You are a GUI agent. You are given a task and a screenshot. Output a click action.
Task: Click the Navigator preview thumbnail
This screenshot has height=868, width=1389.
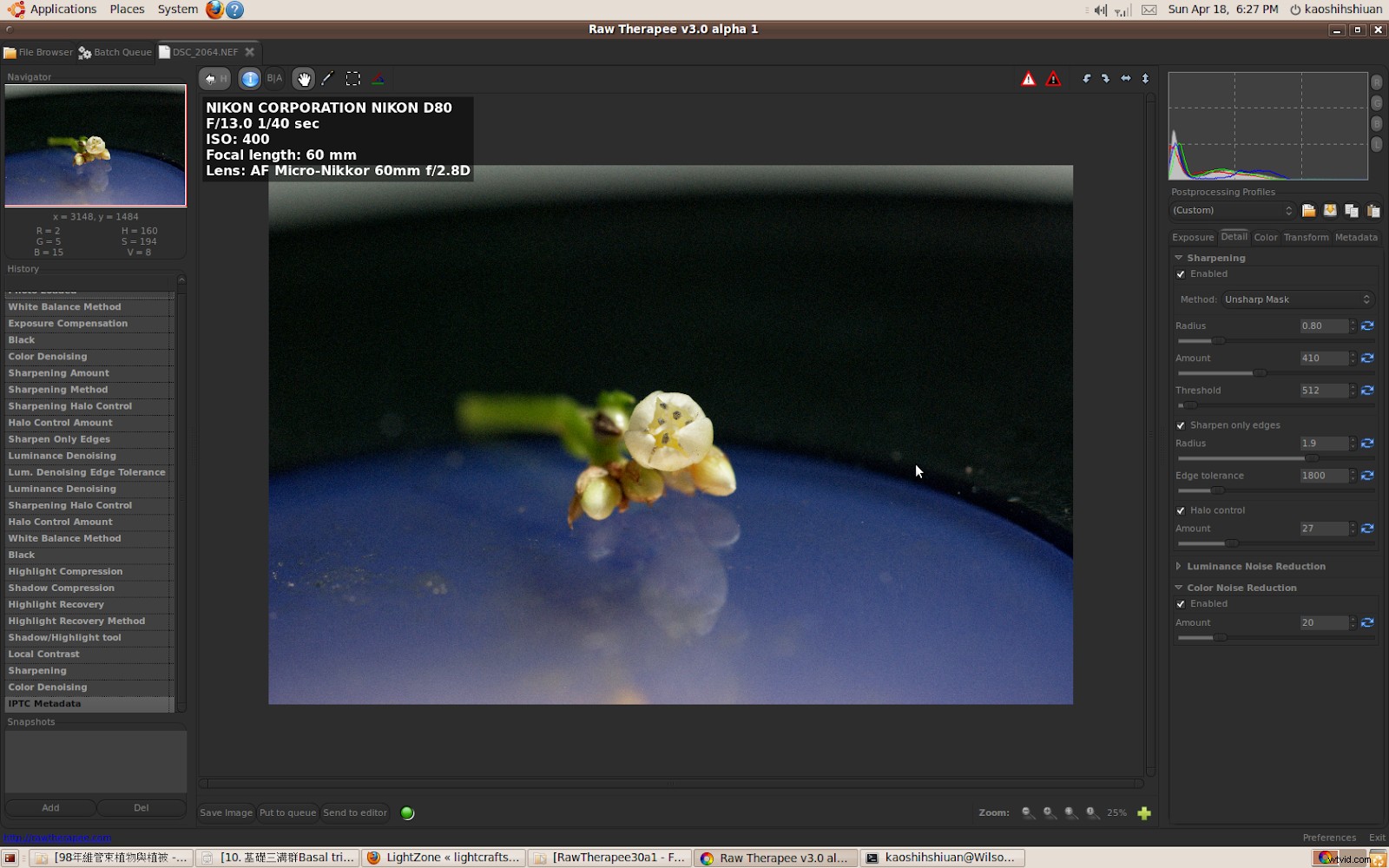point(95,145)
